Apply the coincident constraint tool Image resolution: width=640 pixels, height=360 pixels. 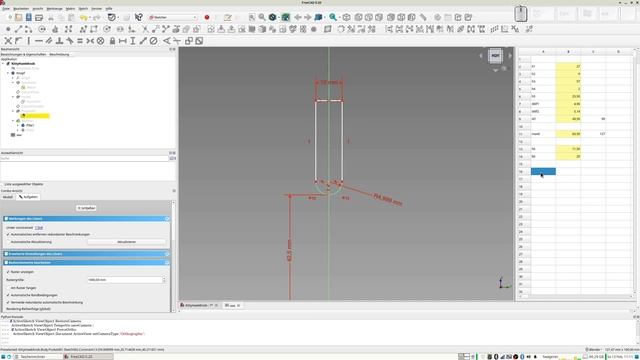pos(8,41)
